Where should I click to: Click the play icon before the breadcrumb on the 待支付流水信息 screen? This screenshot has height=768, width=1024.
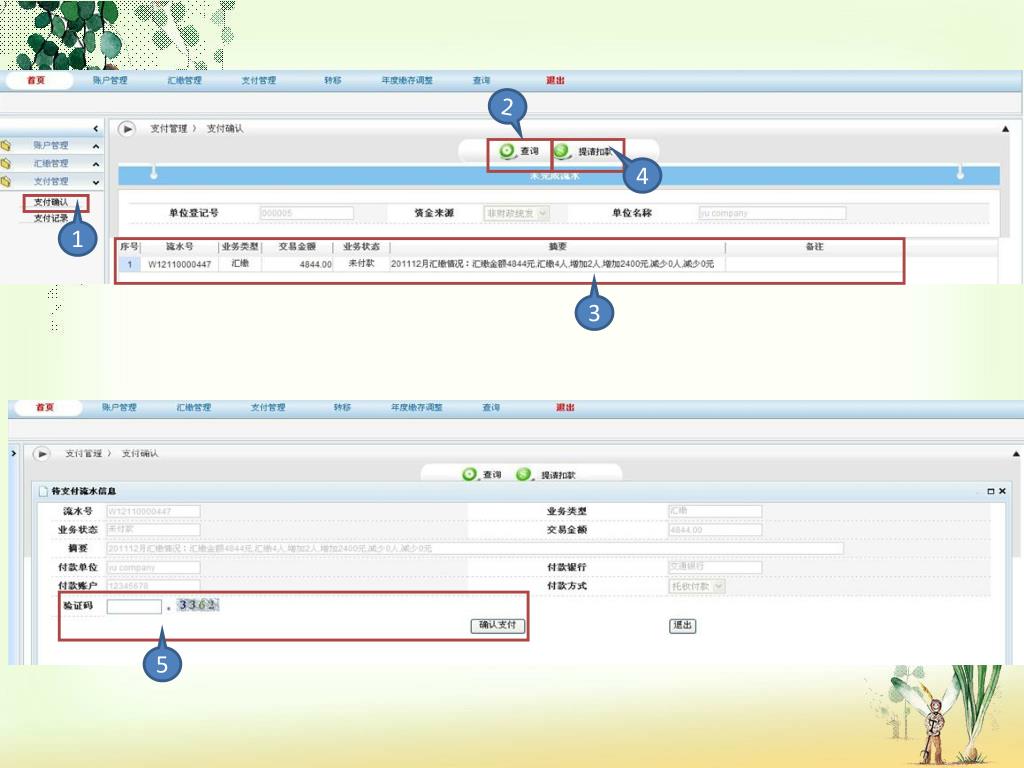tap(41, 453)
